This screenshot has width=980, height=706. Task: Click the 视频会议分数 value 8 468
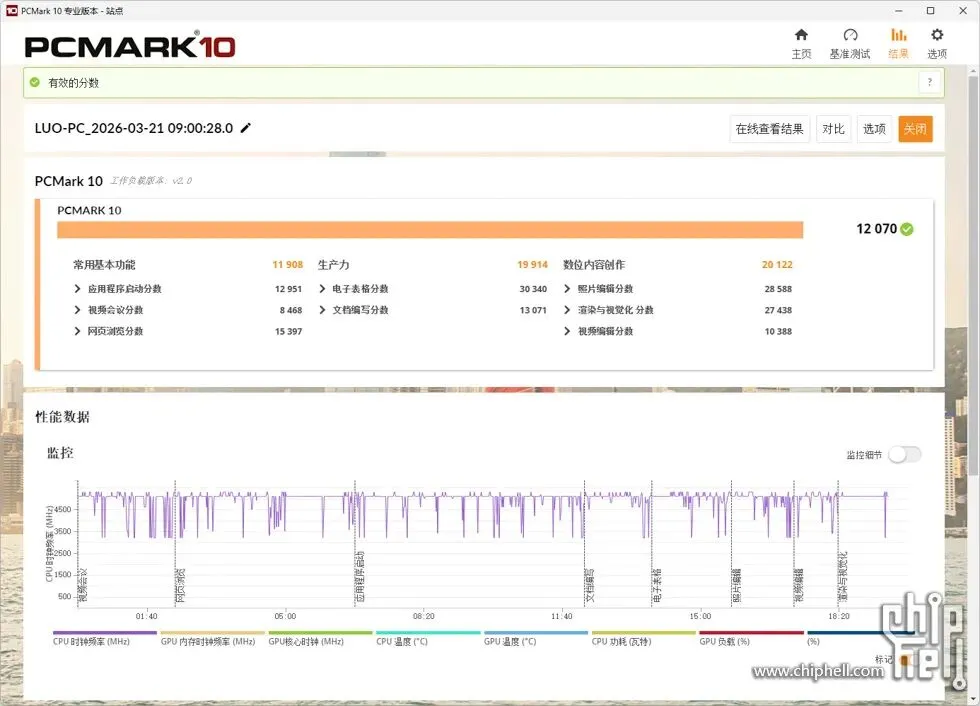[291, 310]
